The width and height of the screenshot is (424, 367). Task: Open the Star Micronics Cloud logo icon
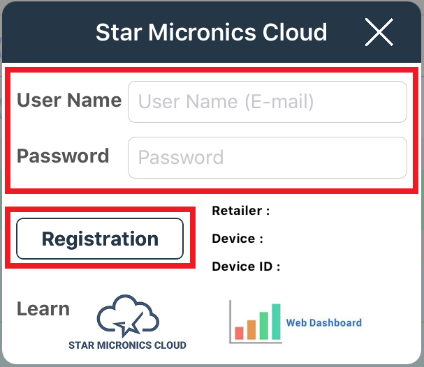point(128,316)
